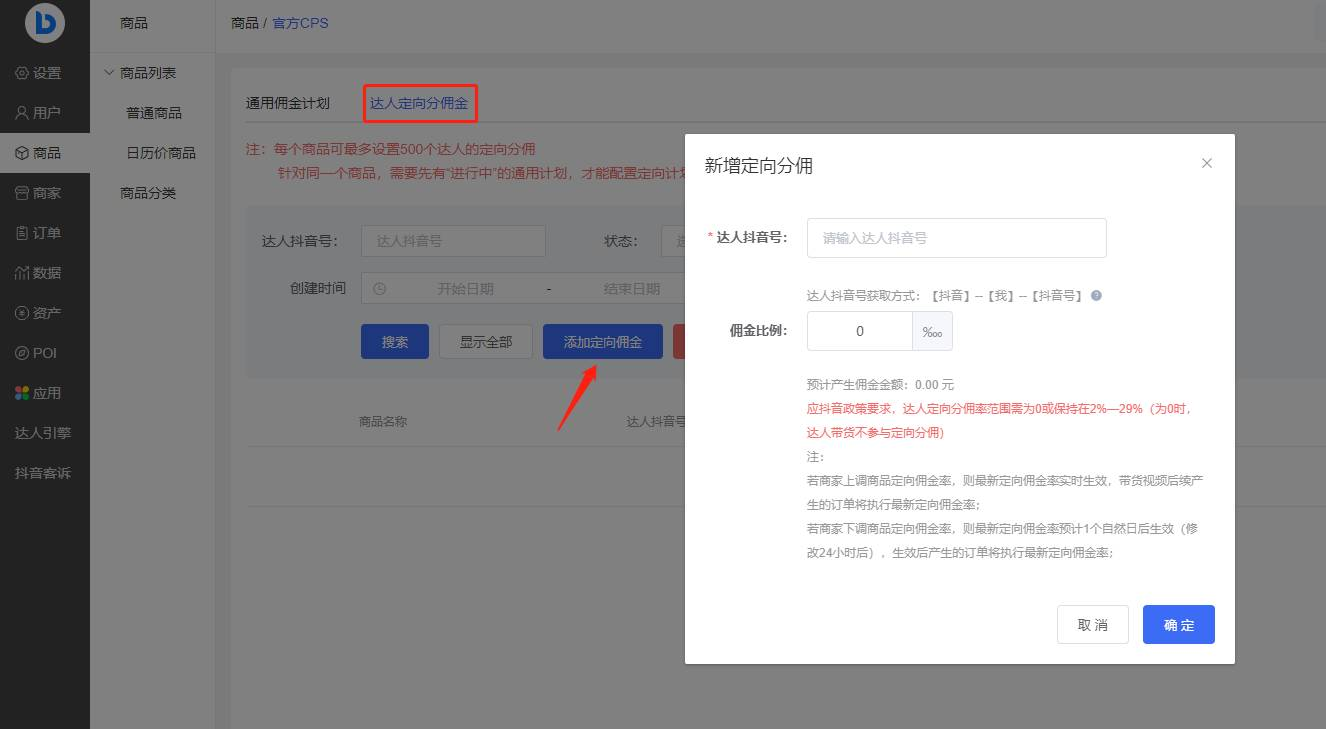The width and height of the screenshot is (1326, 729).
Task: Click 官方CPS in the breadcrumb
Action: (x=300, y=22)
